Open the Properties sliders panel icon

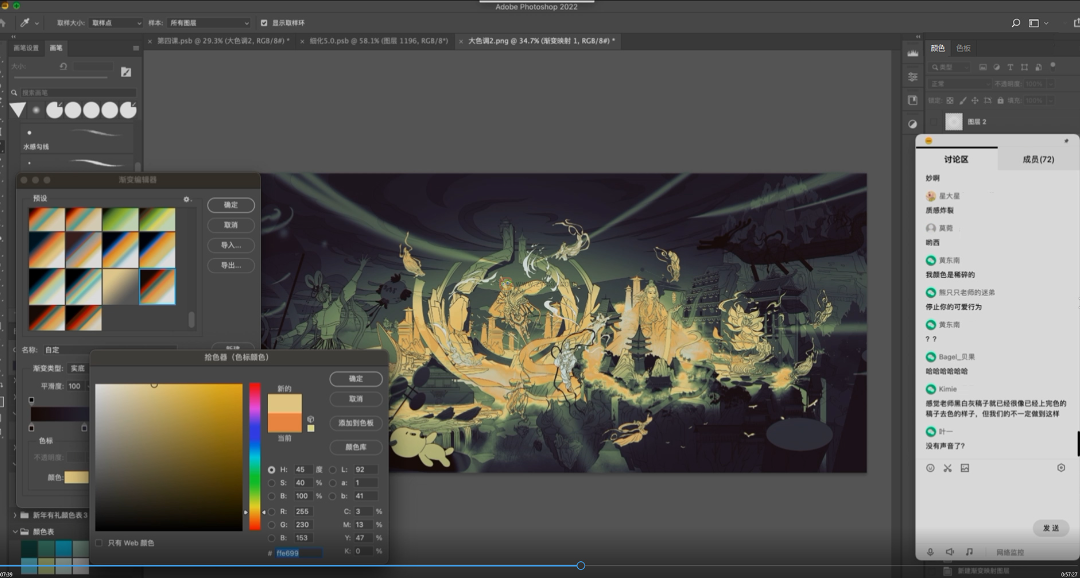(913, 76)
